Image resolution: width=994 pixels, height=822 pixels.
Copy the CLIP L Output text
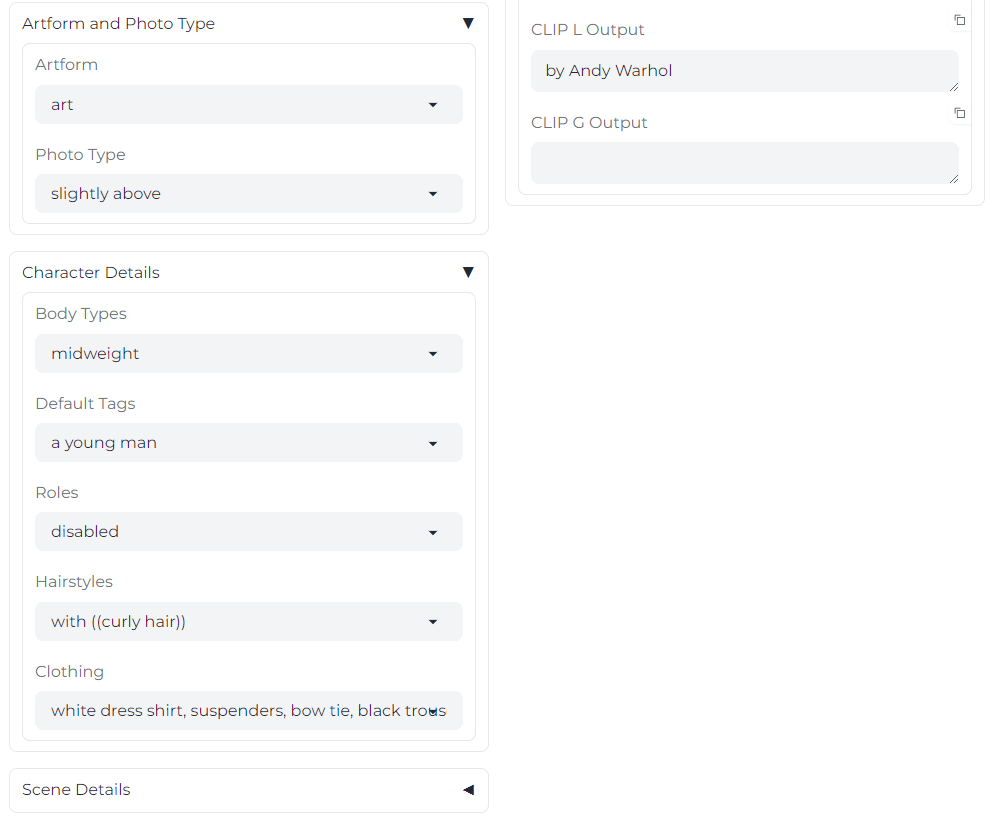pos(959,21)
